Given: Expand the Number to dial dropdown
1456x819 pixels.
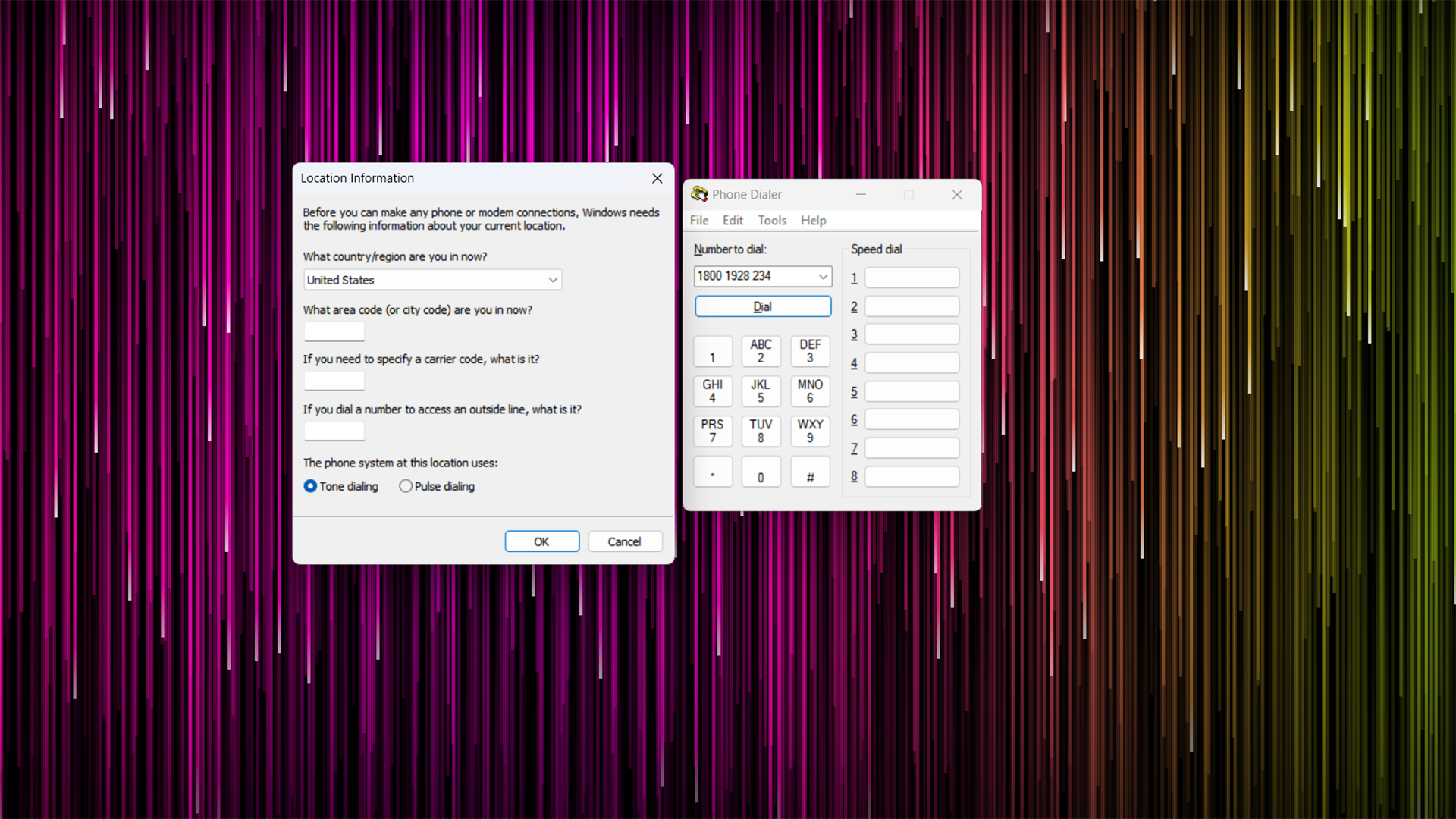Looking at the screenshot, I should (823, 276).
